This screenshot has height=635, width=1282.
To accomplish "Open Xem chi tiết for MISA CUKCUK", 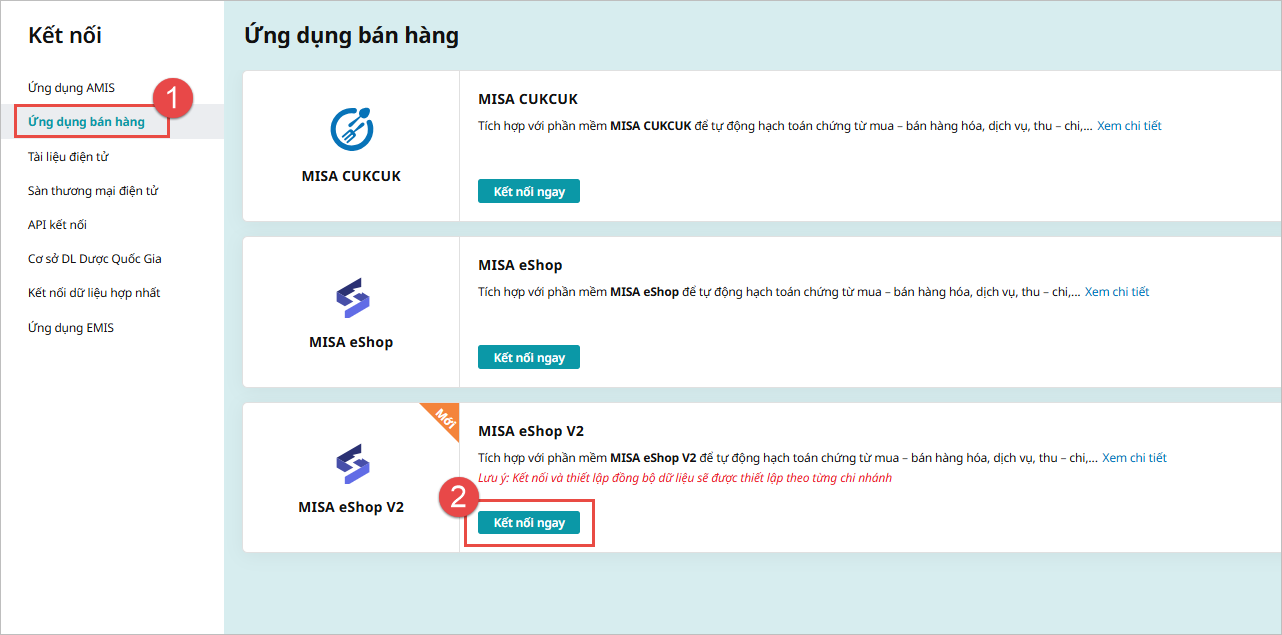I will coord(1129,126).
